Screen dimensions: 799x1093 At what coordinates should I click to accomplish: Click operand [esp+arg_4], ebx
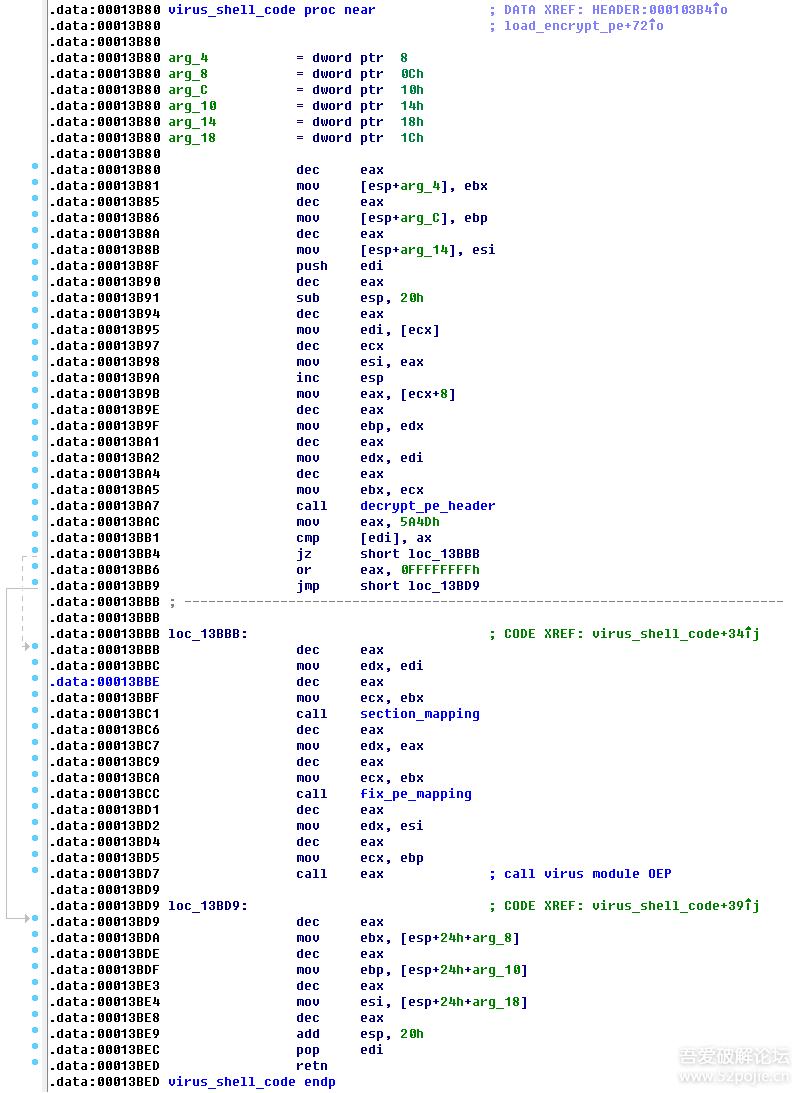tap(424, 186)
